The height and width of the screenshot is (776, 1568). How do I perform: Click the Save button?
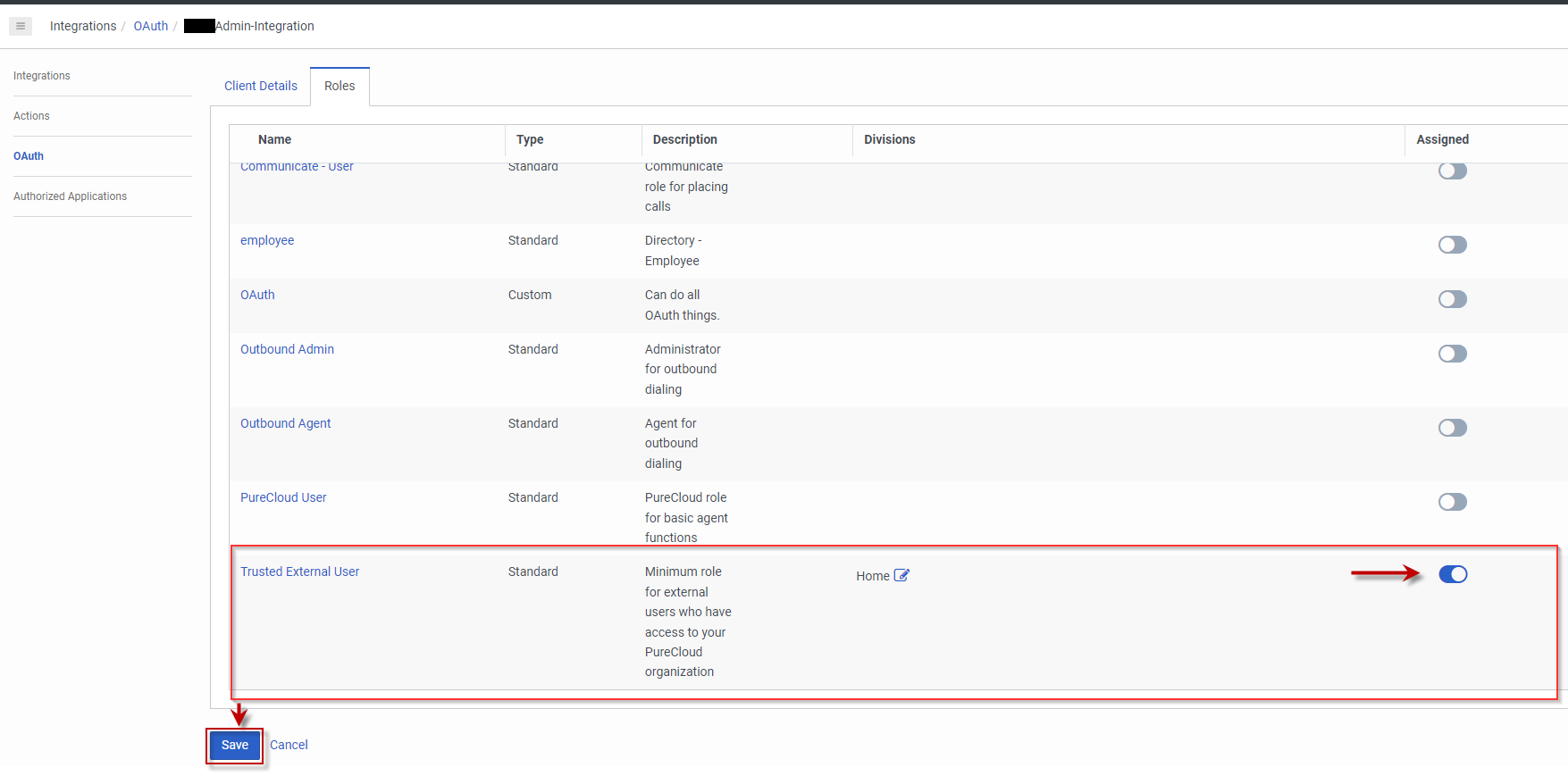235,745
